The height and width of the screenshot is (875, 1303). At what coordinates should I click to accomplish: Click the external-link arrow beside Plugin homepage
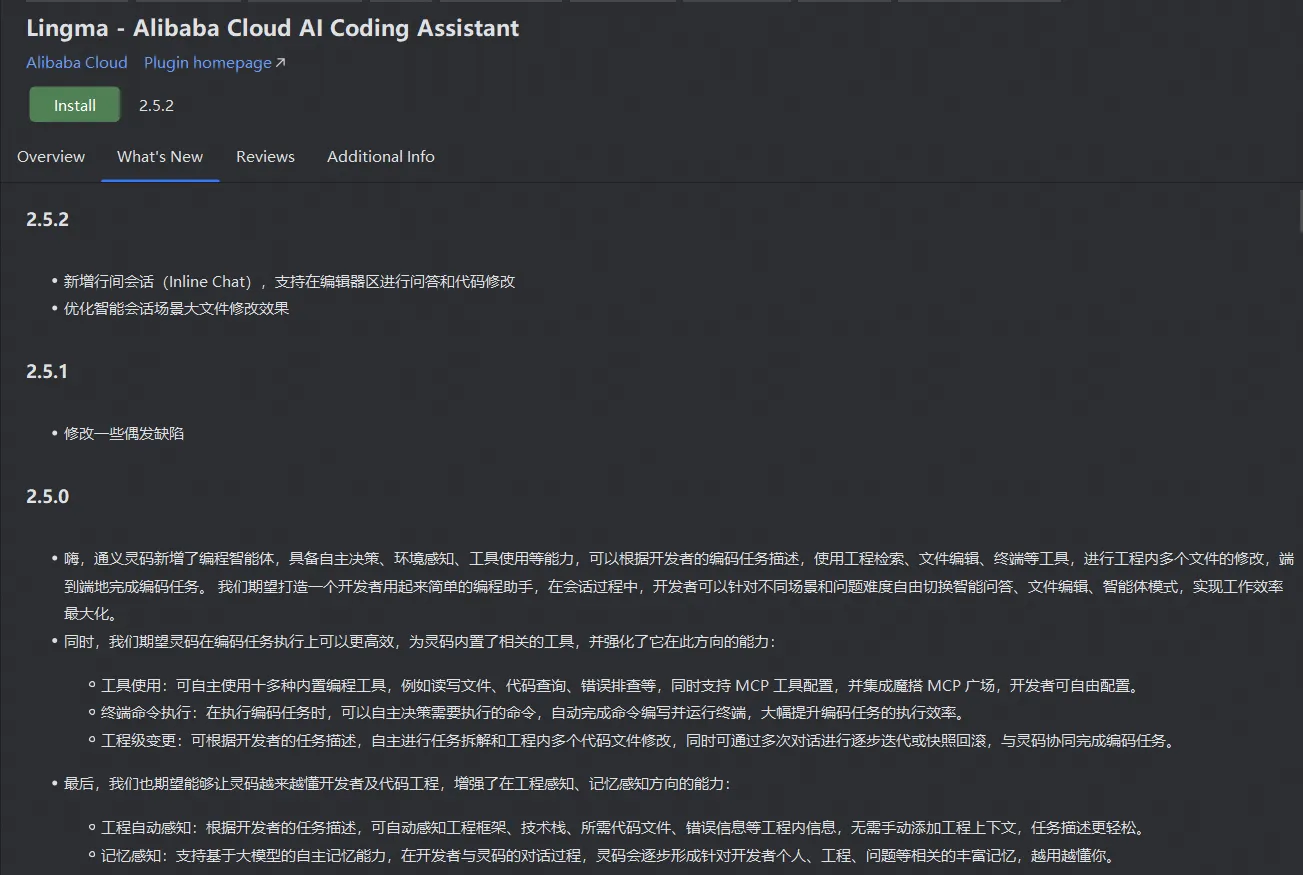click(280, 63)
